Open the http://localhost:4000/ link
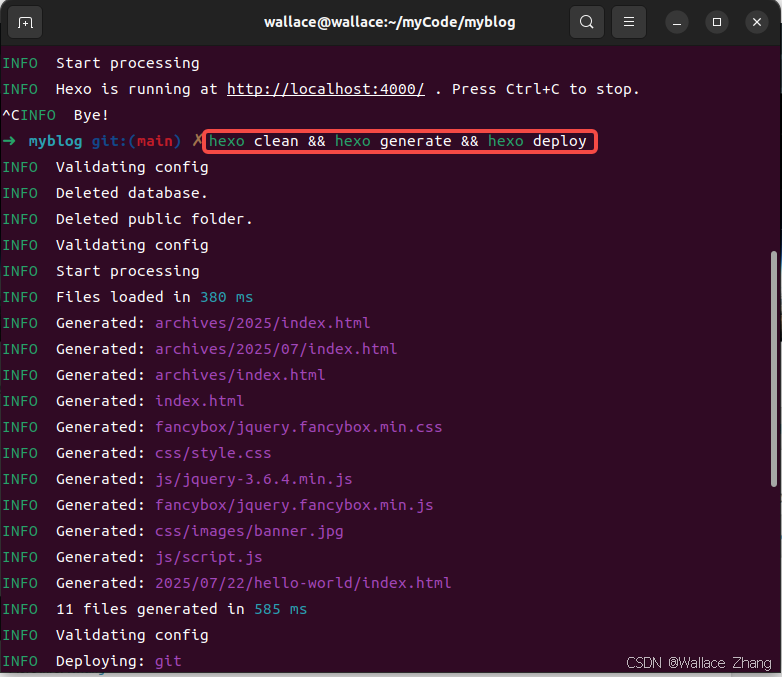This screenshot has height=677, width=782. coord(326,89)
